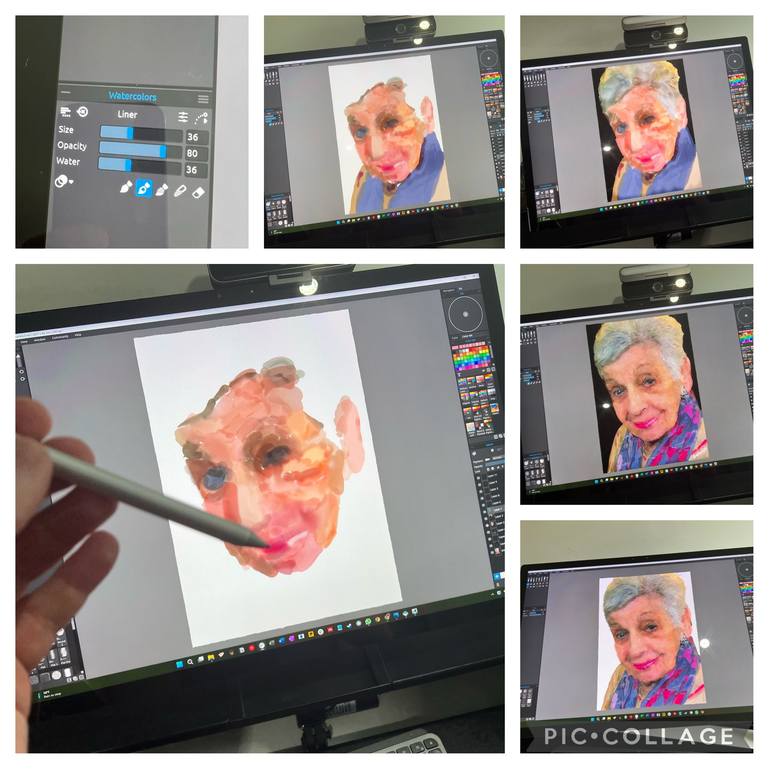The width and height of the screenshot is (770, 770).
Task: Select the Paint mode brush icon
Action: point(126,188)
